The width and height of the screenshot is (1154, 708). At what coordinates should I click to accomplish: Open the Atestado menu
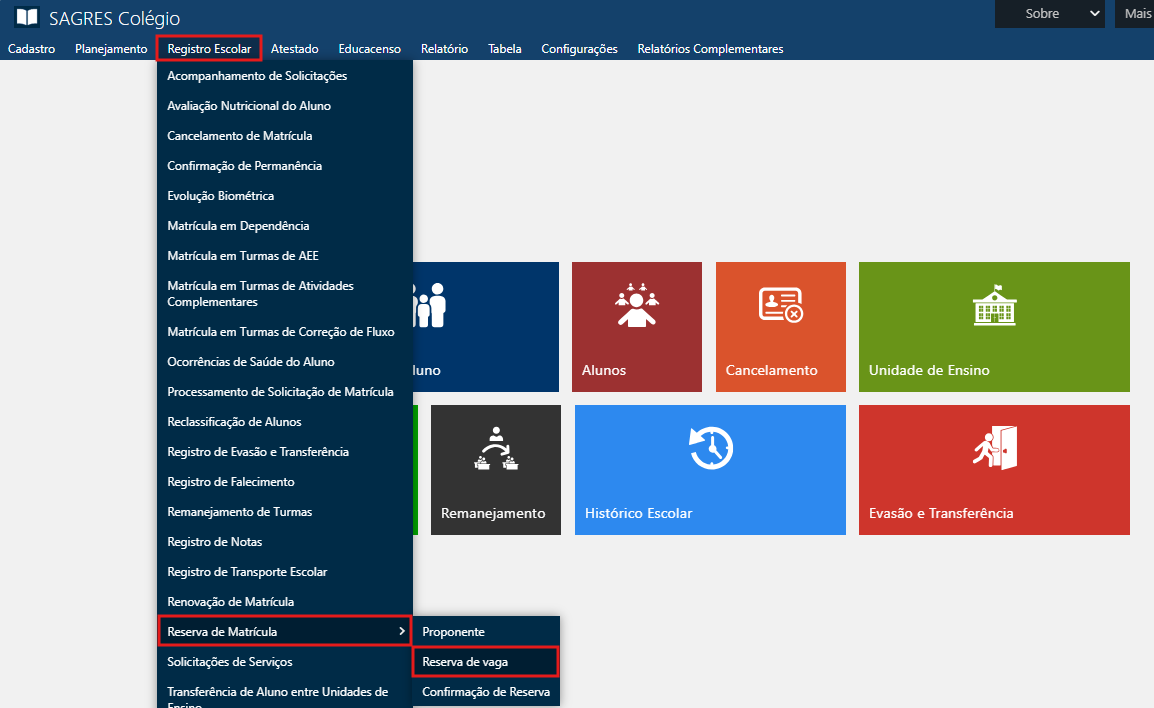click(x=294, y=49)
